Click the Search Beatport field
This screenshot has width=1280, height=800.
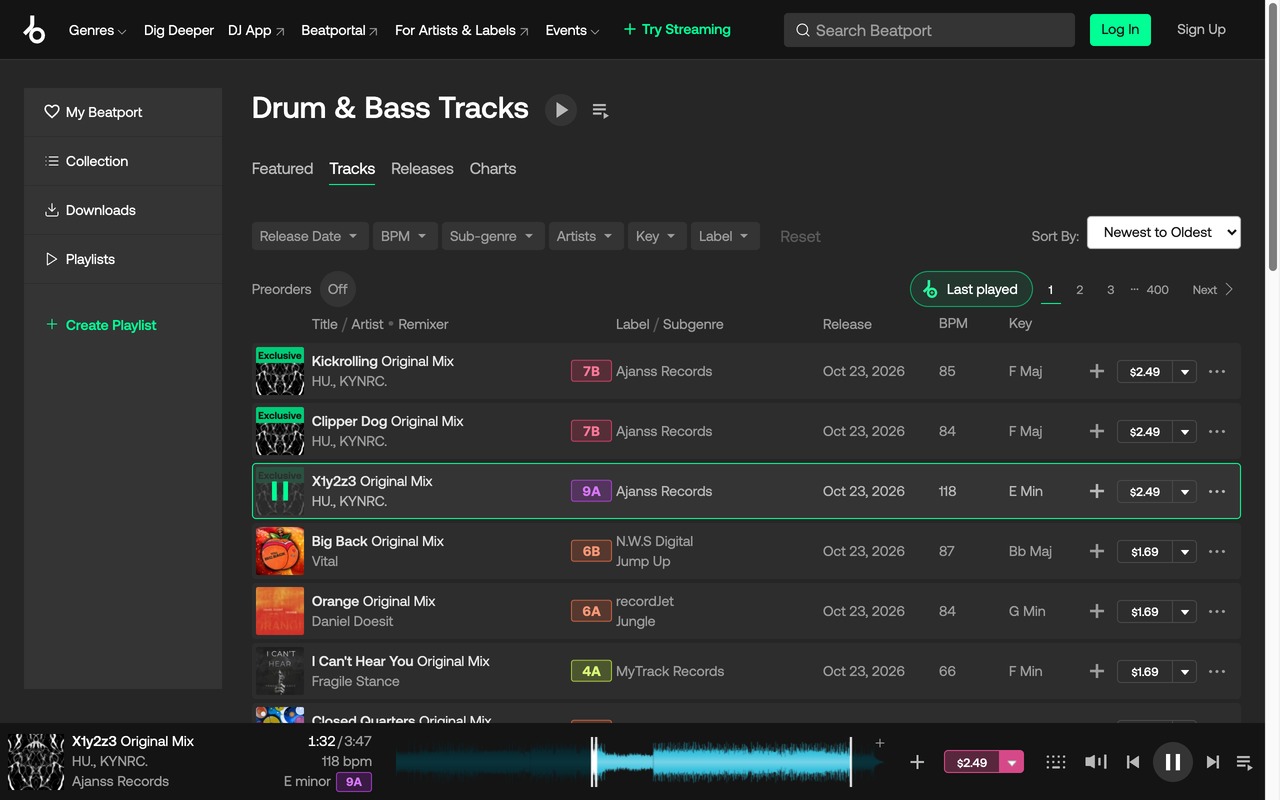tap(929, 30)
